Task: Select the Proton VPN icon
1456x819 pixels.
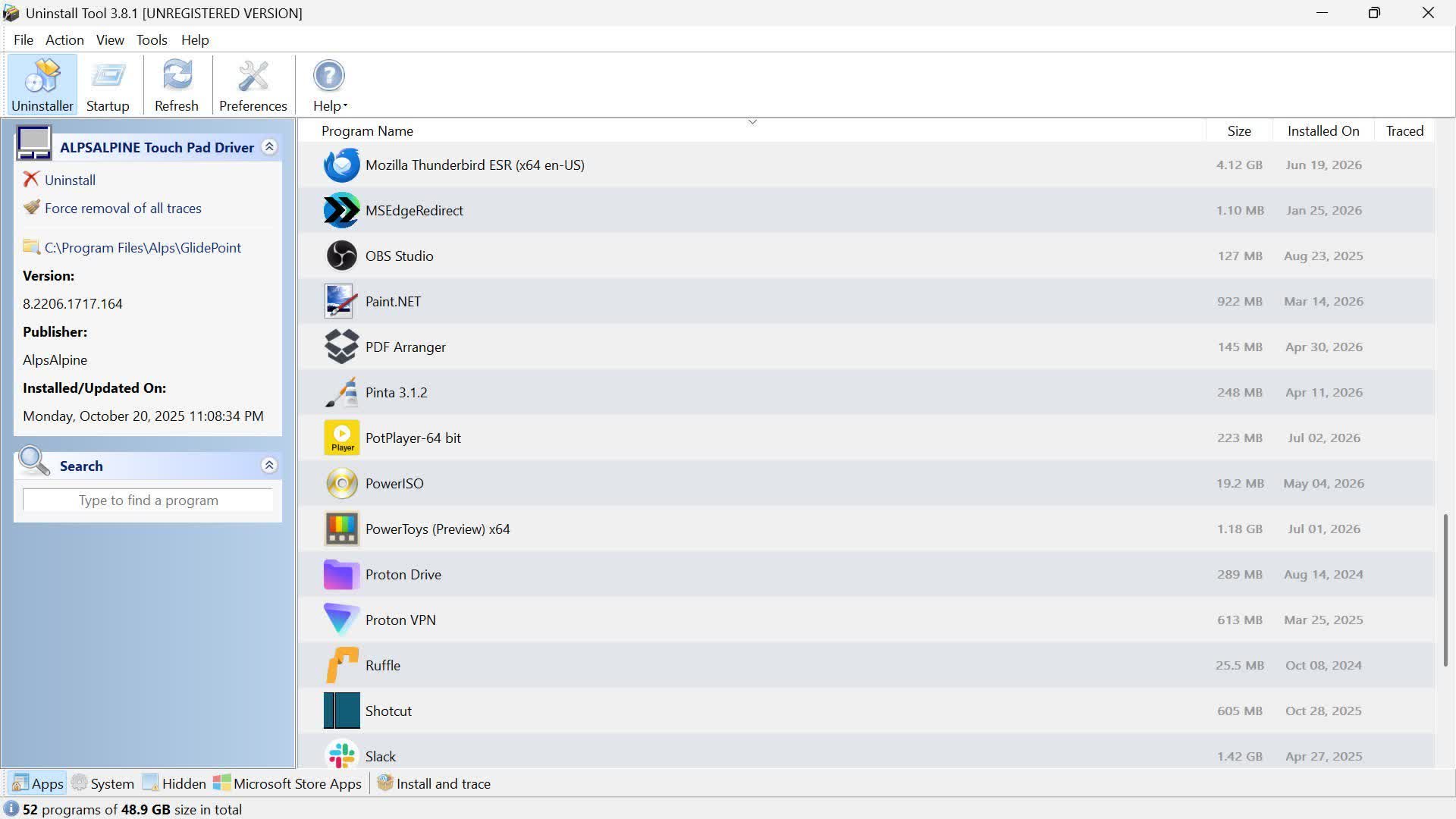Action: point(341,620)
